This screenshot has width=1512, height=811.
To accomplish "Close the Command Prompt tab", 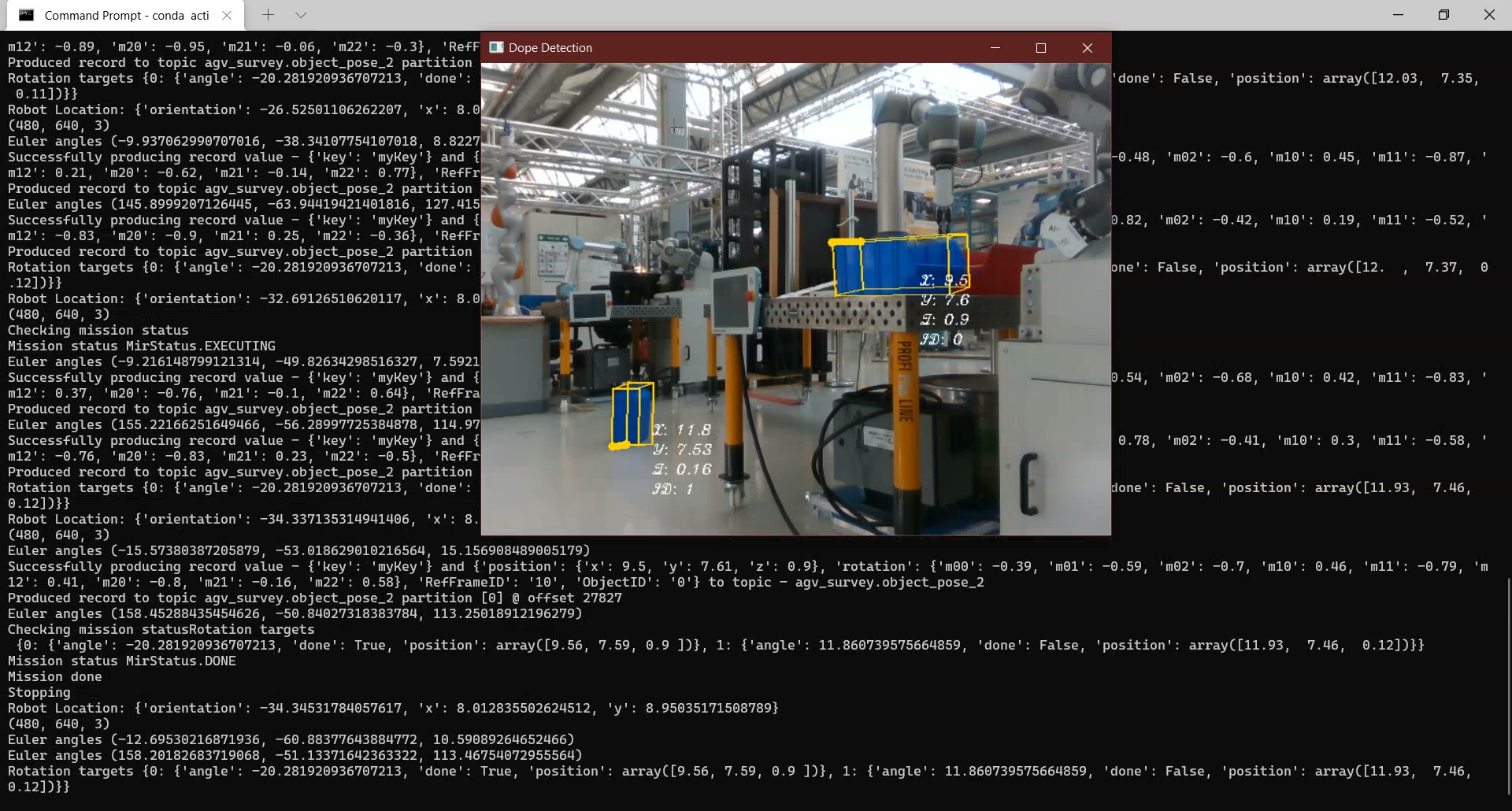I will (x=227, y=15).
